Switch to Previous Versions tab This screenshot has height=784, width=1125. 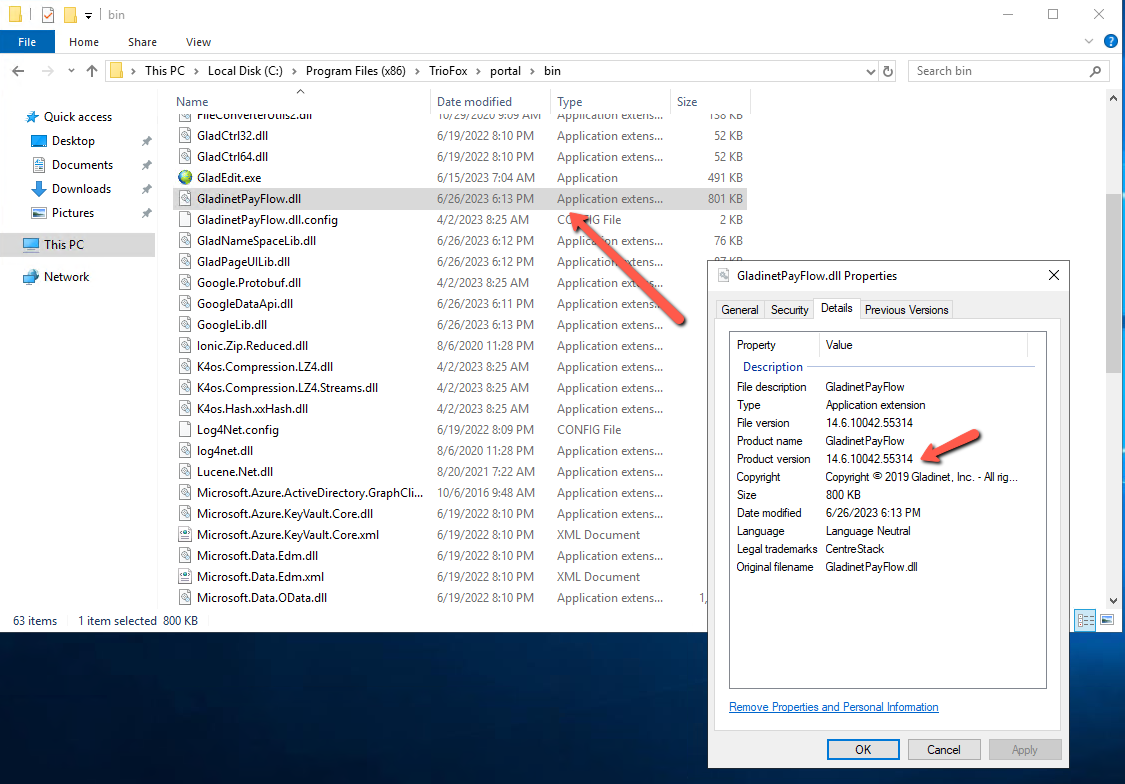(x=906, y=310)
